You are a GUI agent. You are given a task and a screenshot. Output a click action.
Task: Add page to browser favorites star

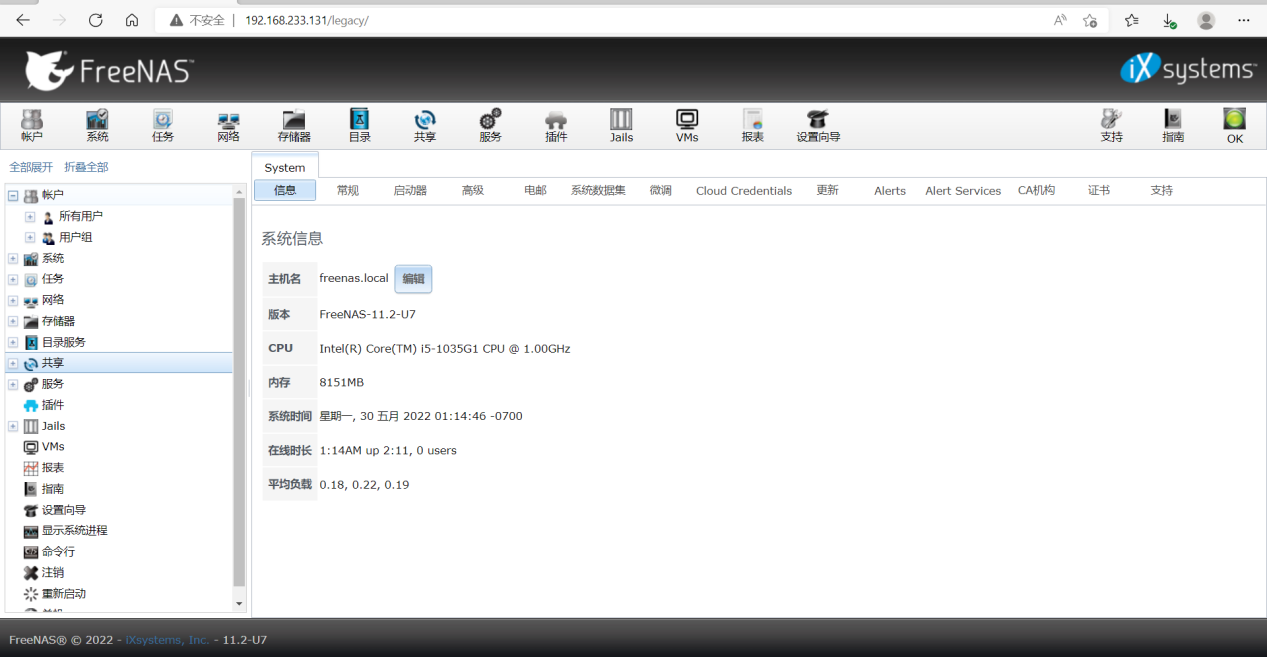coord(1090,20)
